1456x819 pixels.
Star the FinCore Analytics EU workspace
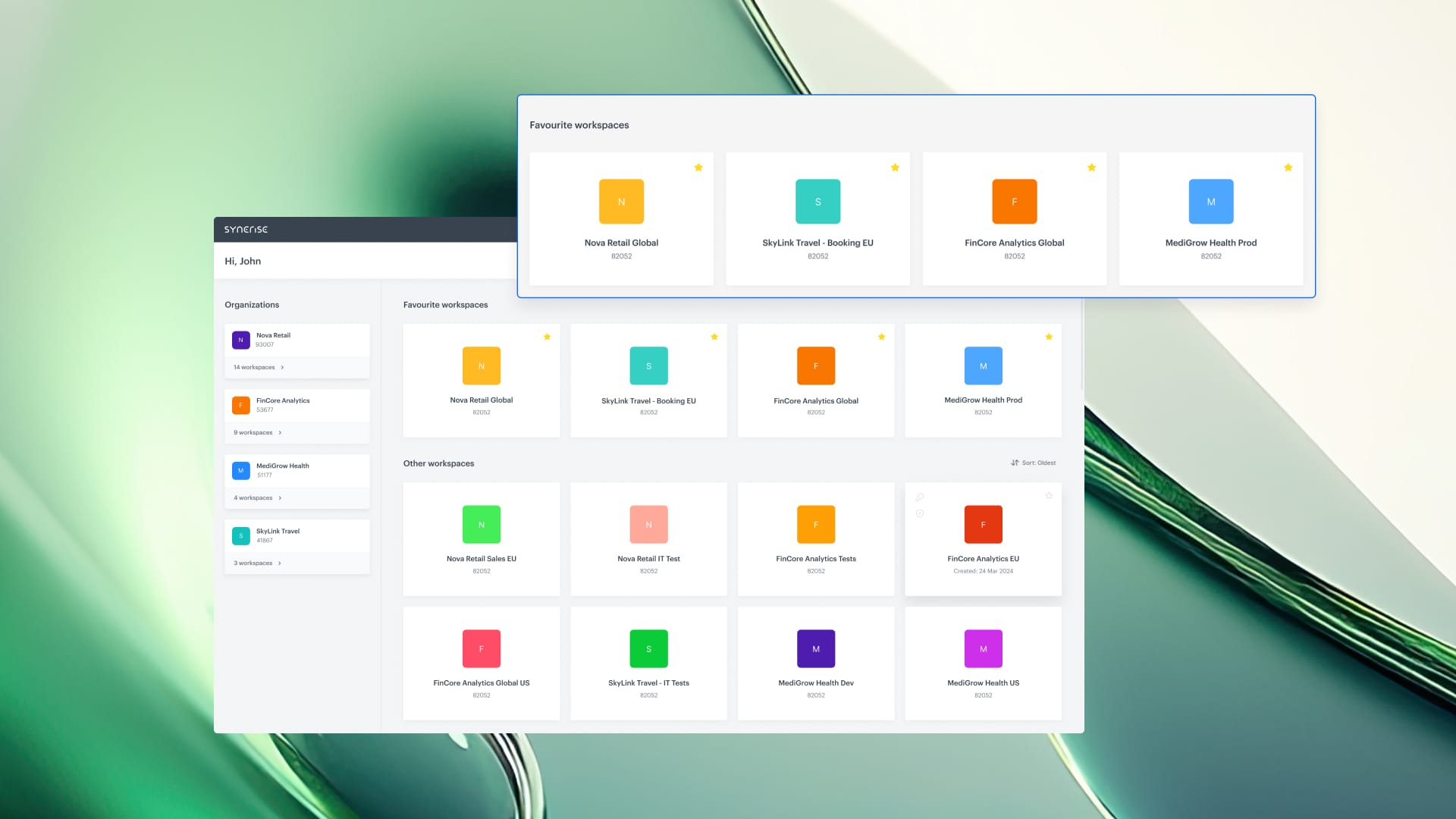(x=1050, y=495)
